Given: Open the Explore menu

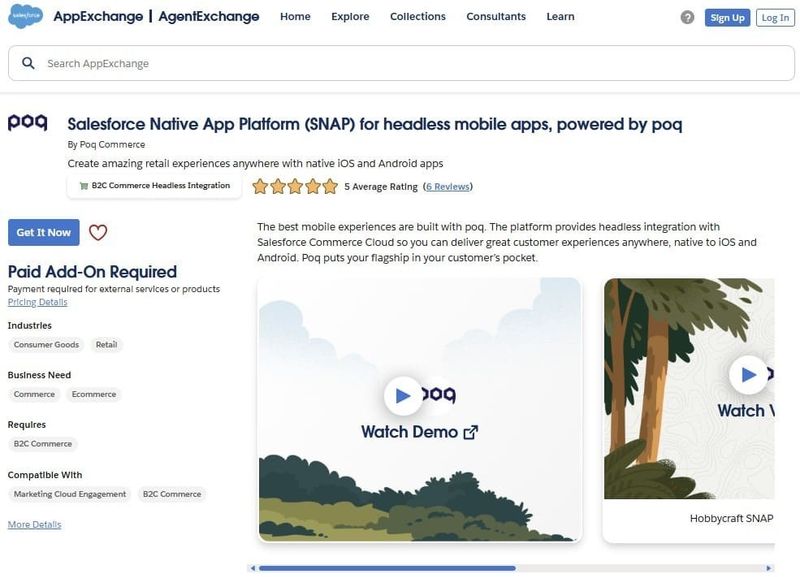Looking at the screenshot, I should 350,17.
